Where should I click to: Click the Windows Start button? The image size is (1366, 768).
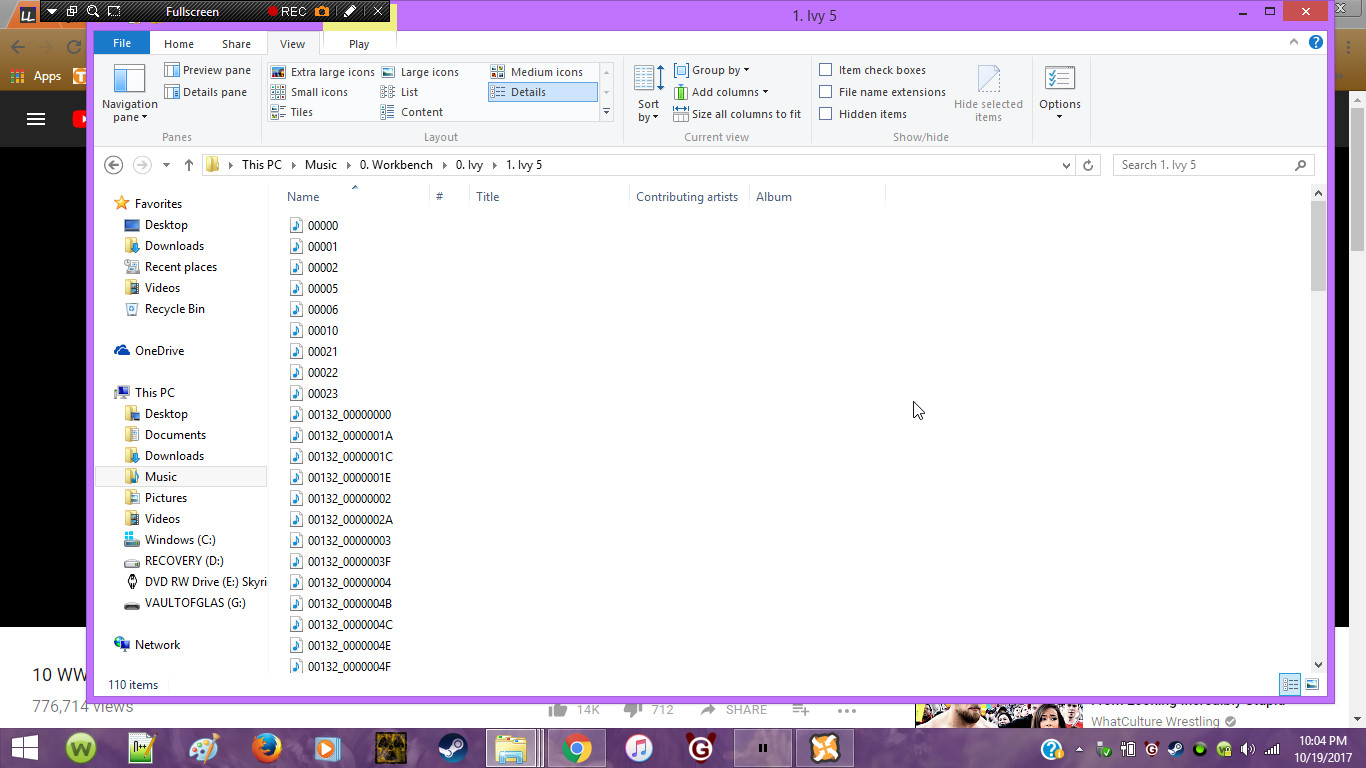point(24,748)
